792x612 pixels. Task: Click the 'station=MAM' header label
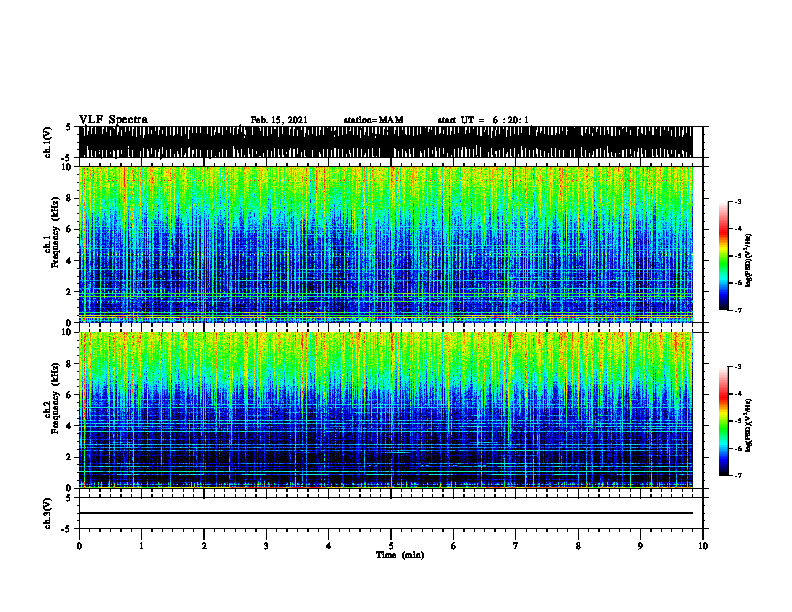[373, 120]
